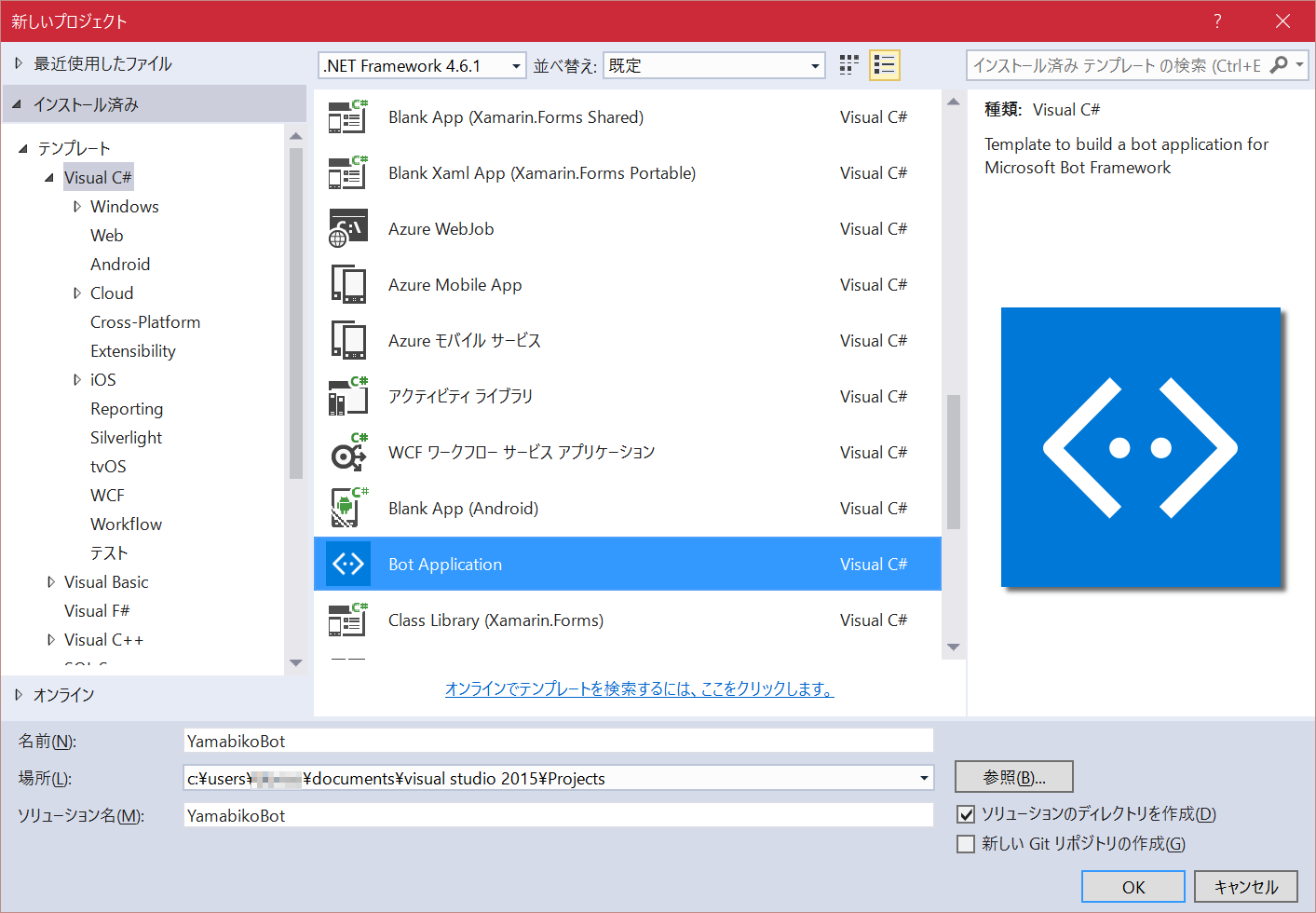Click the ソリューション名 input field
The image size is (1316, 913).
pos(559,815)
